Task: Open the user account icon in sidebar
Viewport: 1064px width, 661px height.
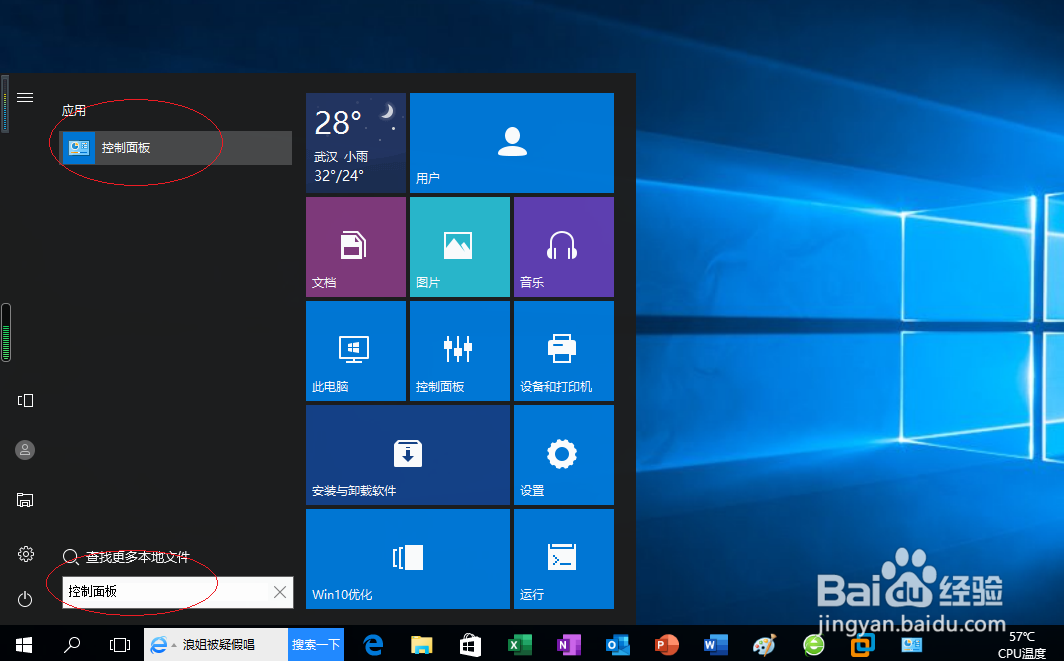Action: point(25,450)
